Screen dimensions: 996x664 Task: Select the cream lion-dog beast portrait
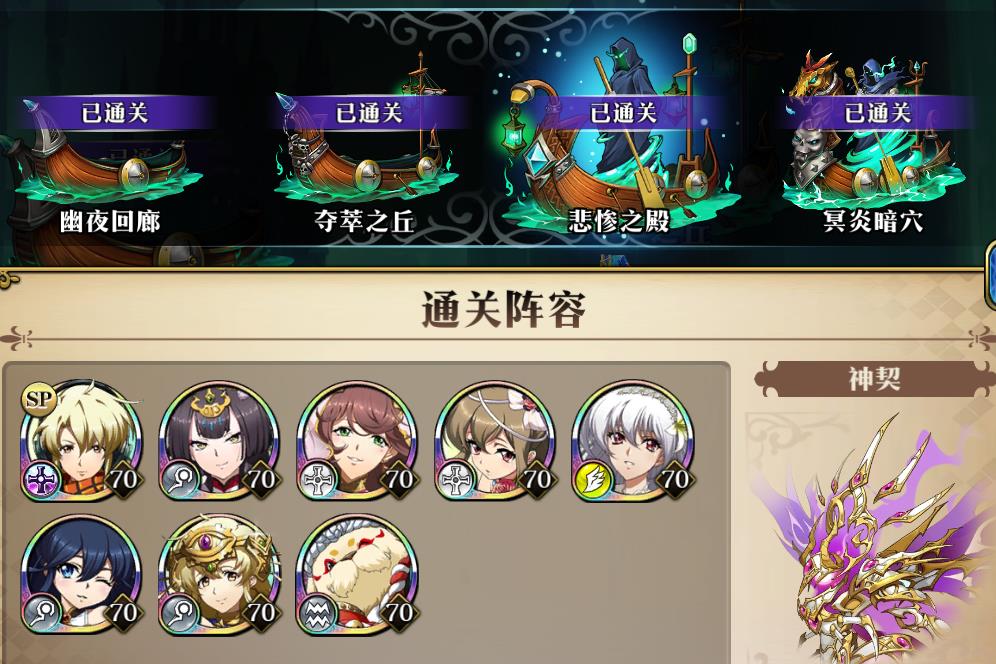356,574
